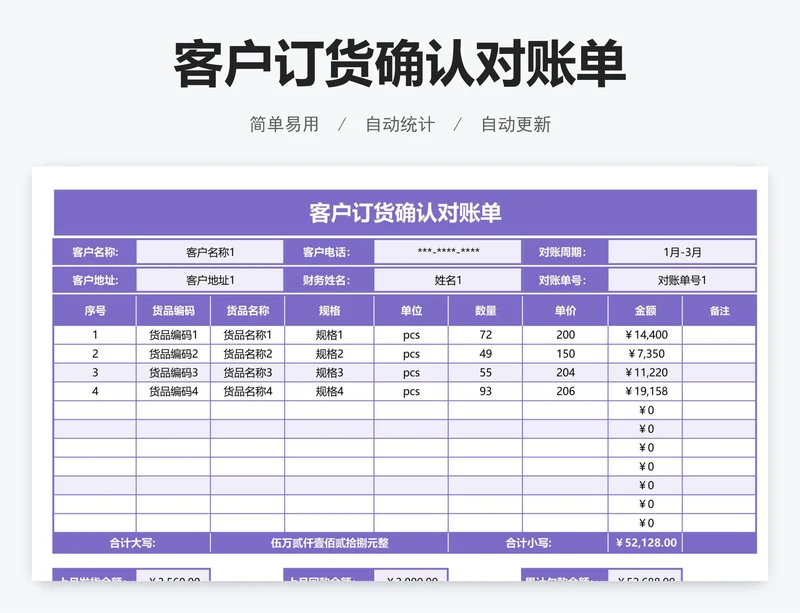Screen dimensions: 800x613
Task: Select the 货品编码1 cell
Action: (173, 335)
